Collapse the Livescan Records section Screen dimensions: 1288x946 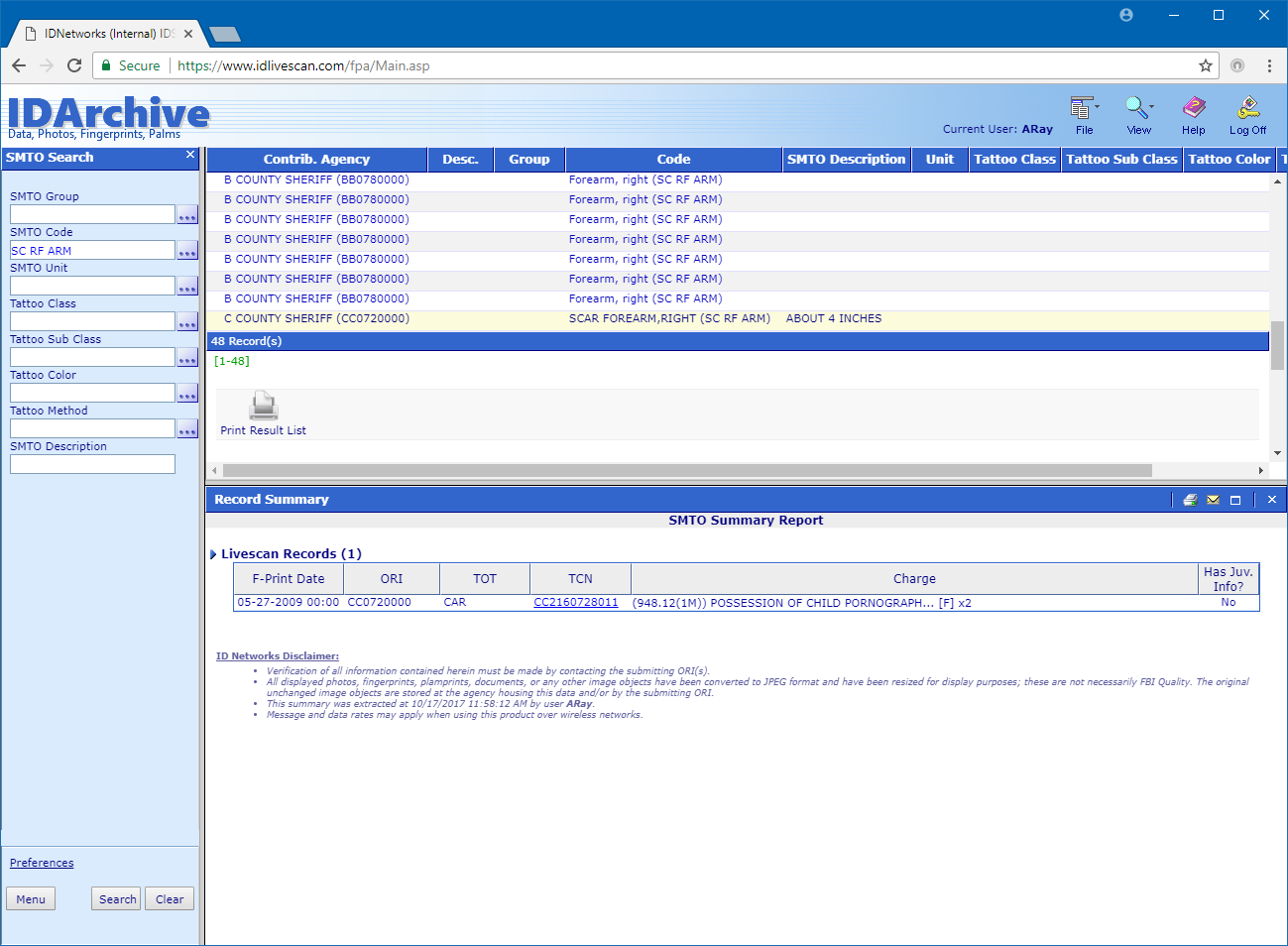click(x=213, y=554)
